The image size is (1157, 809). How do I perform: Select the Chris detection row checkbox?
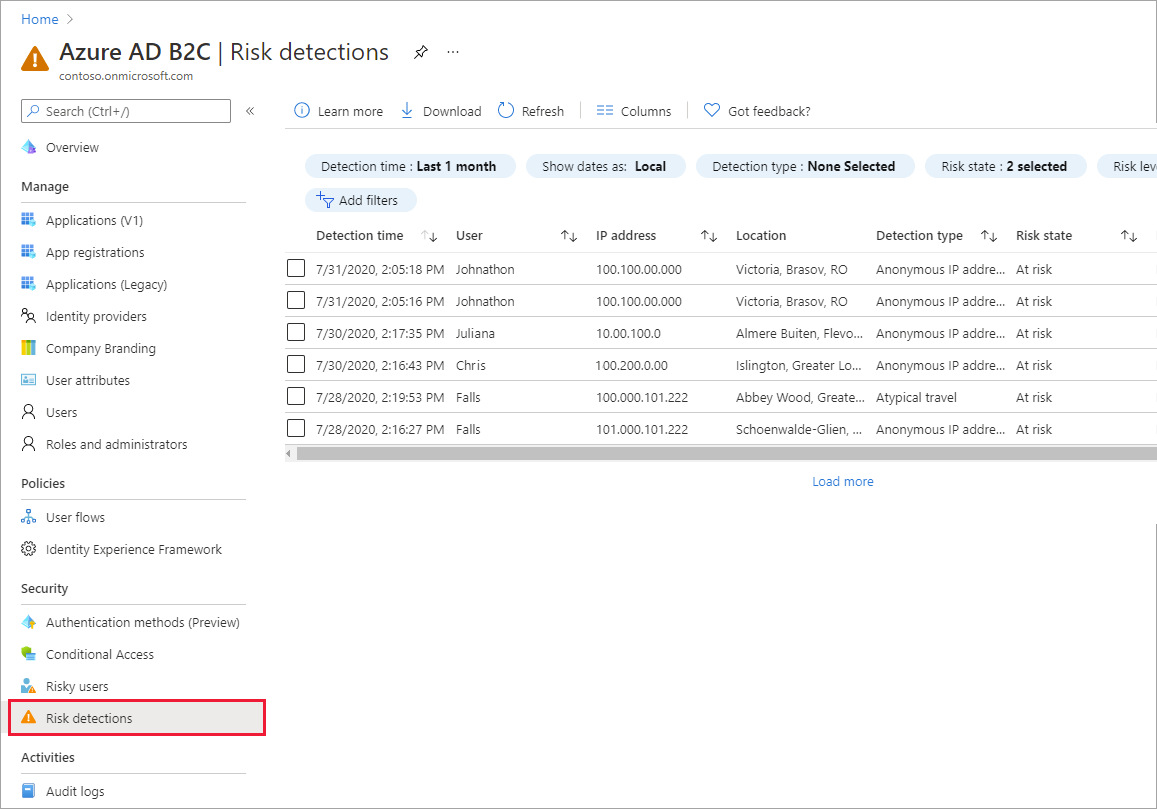click(295, 364)
